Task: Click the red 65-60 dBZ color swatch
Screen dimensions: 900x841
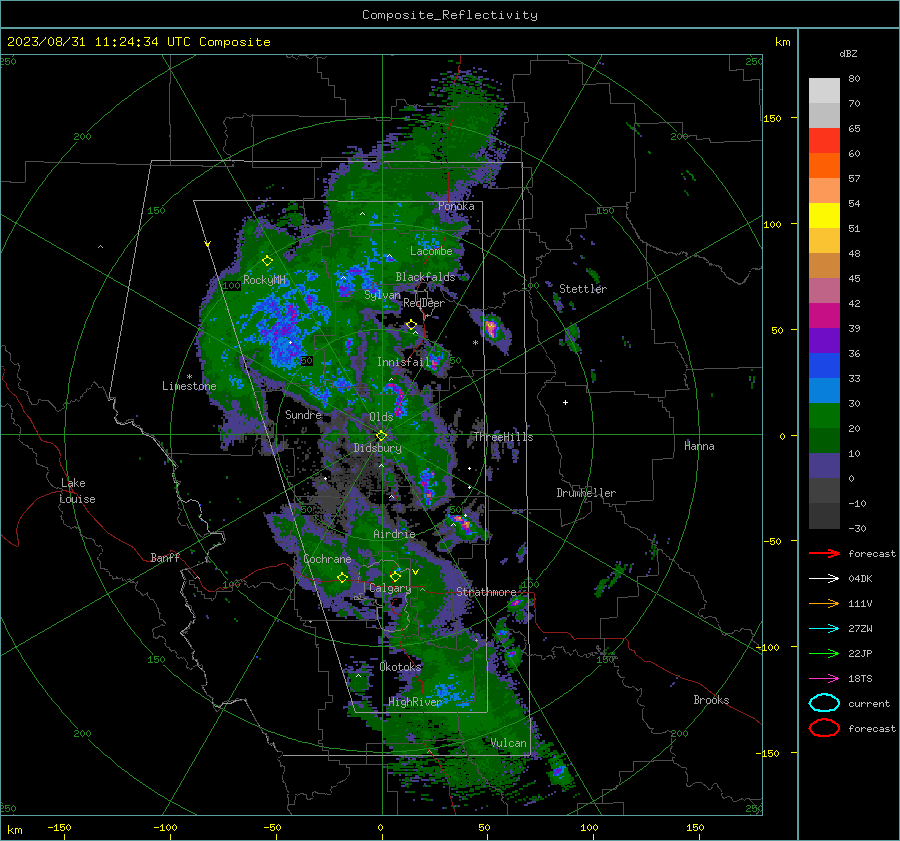Action: tap(824, 140)
